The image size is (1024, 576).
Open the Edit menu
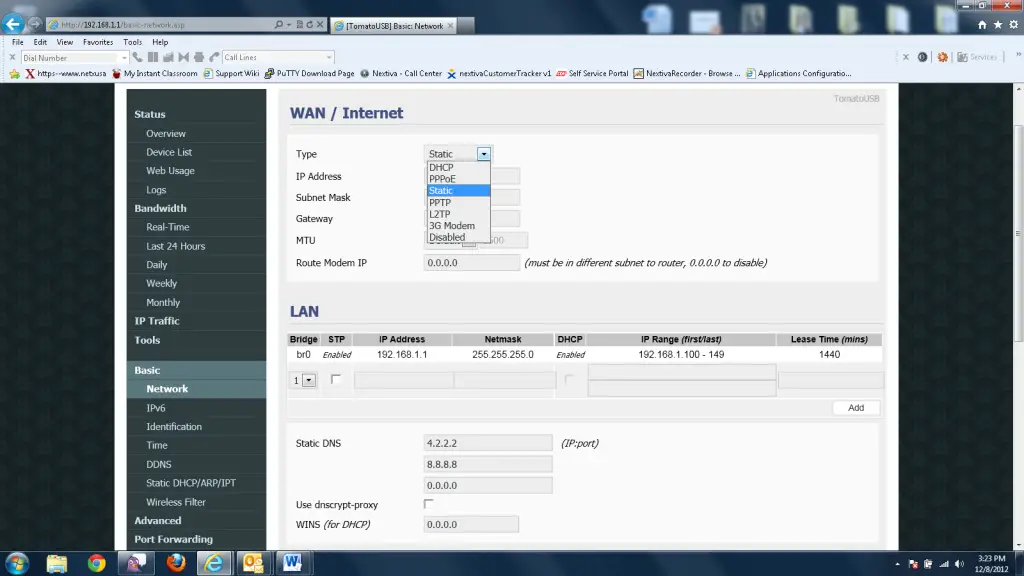pos(40,42)
